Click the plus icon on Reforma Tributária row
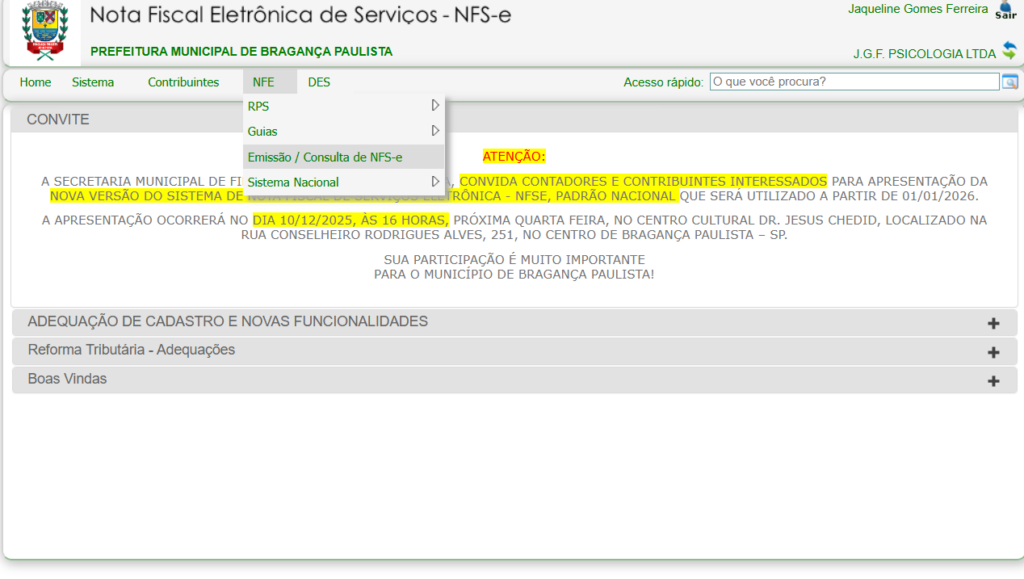 click(x=993, y=352)
